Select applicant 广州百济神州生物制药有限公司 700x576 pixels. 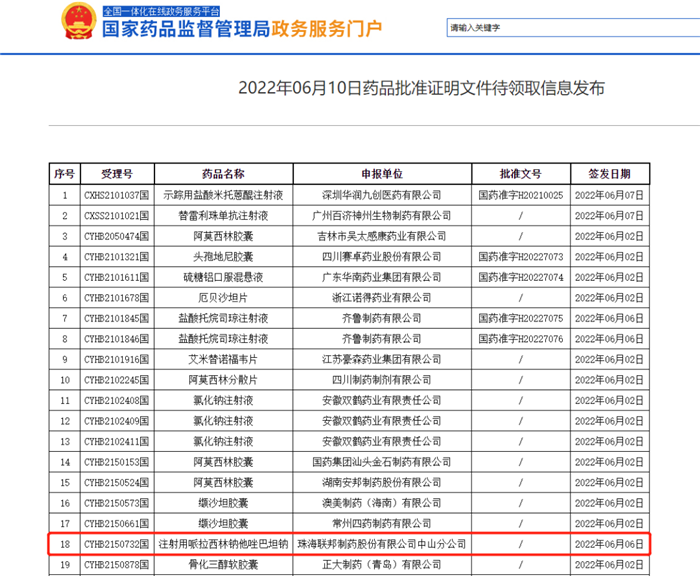382,216
